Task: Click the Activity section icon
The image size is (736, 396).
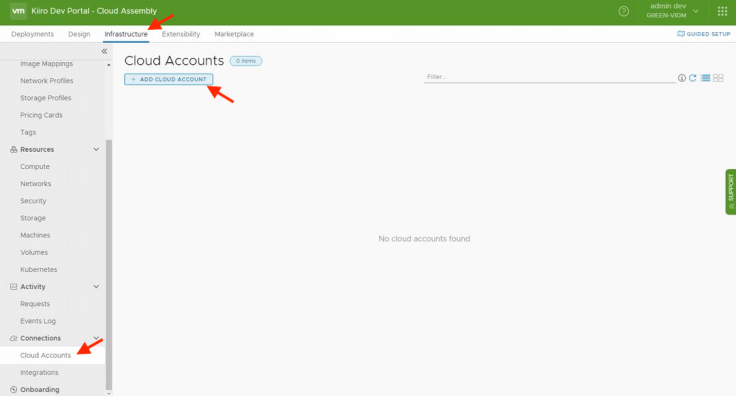Action: click(14, 287)
